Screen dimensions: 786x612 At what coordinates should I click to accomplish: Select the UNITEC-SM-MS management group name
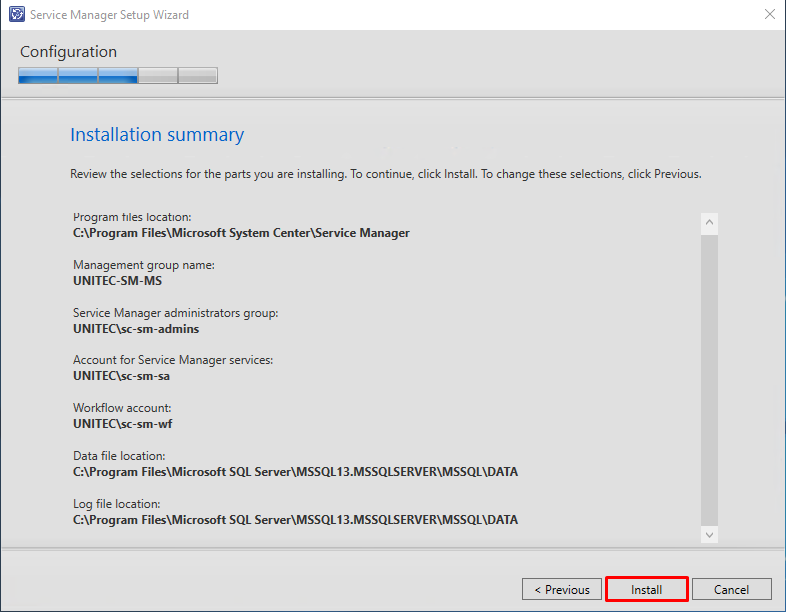tap(118, 281)
